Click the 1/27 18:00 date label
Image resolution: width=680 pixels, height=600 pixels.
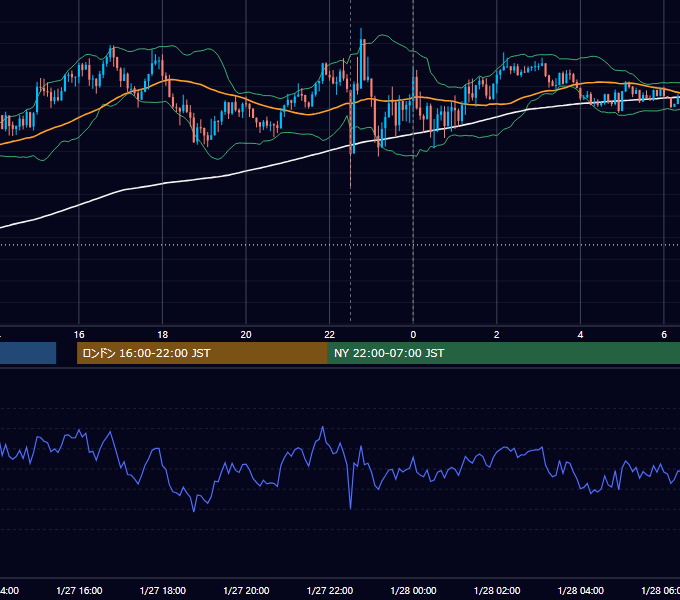coord(163,591)
